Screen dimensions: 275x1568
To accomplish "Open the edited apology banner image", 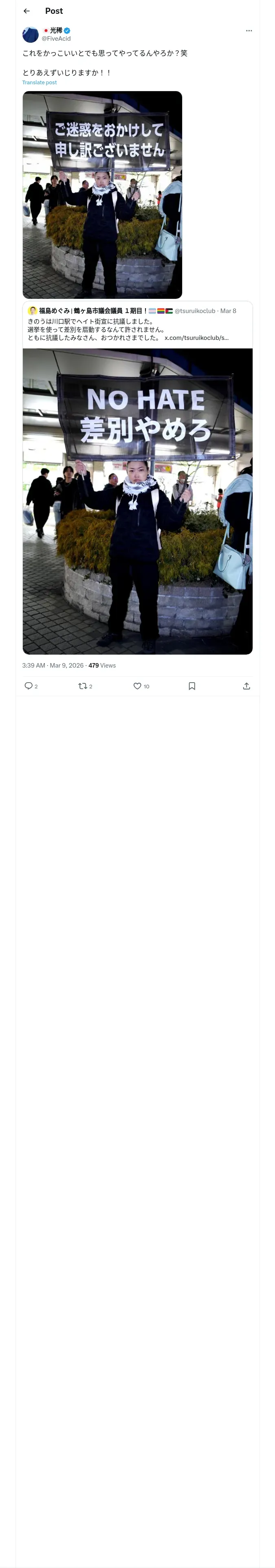I will [102, 195].
